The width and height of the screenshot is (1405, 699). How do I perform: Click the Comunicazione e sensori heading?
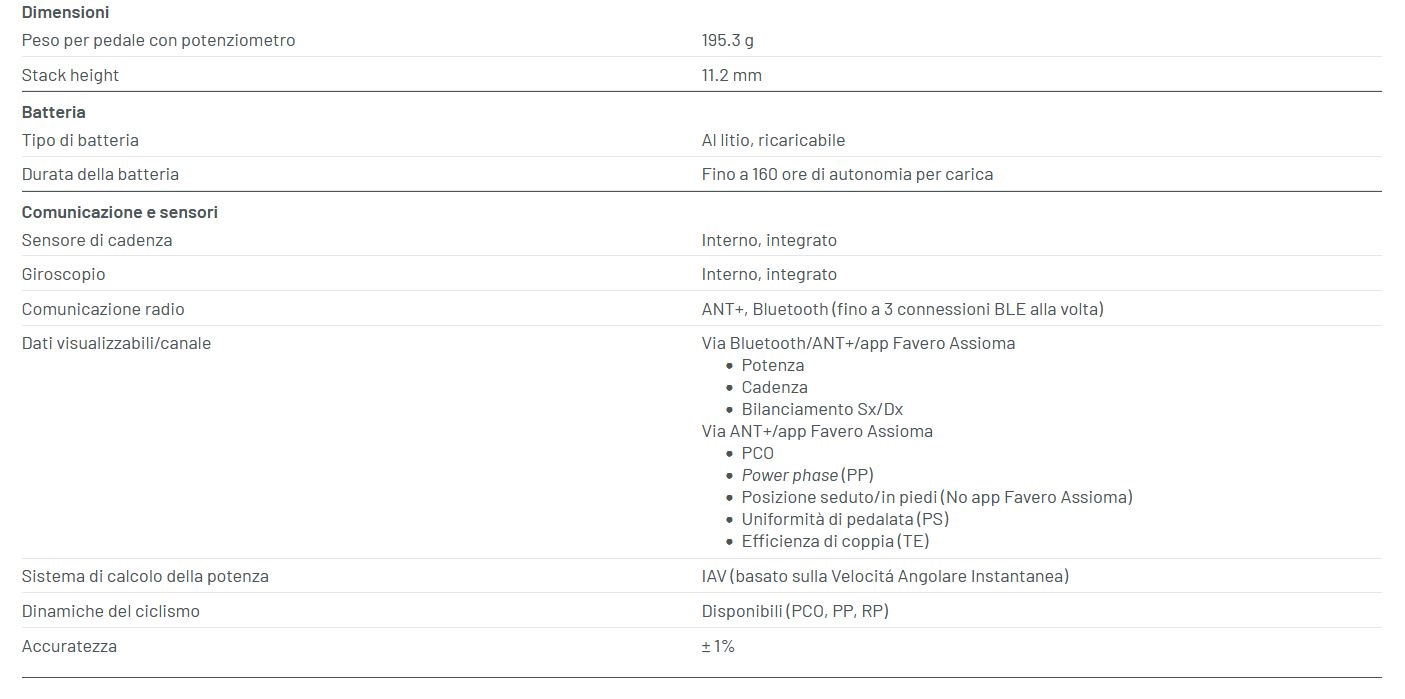[119, 212]
